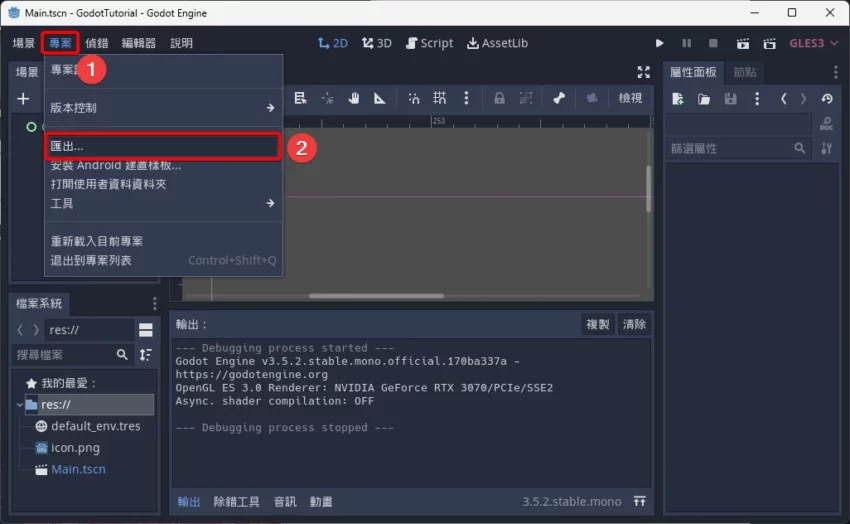Open inspector dock options menu
Image resolution: width=850 pixels, height=524 pixels.
coord(835,72)
